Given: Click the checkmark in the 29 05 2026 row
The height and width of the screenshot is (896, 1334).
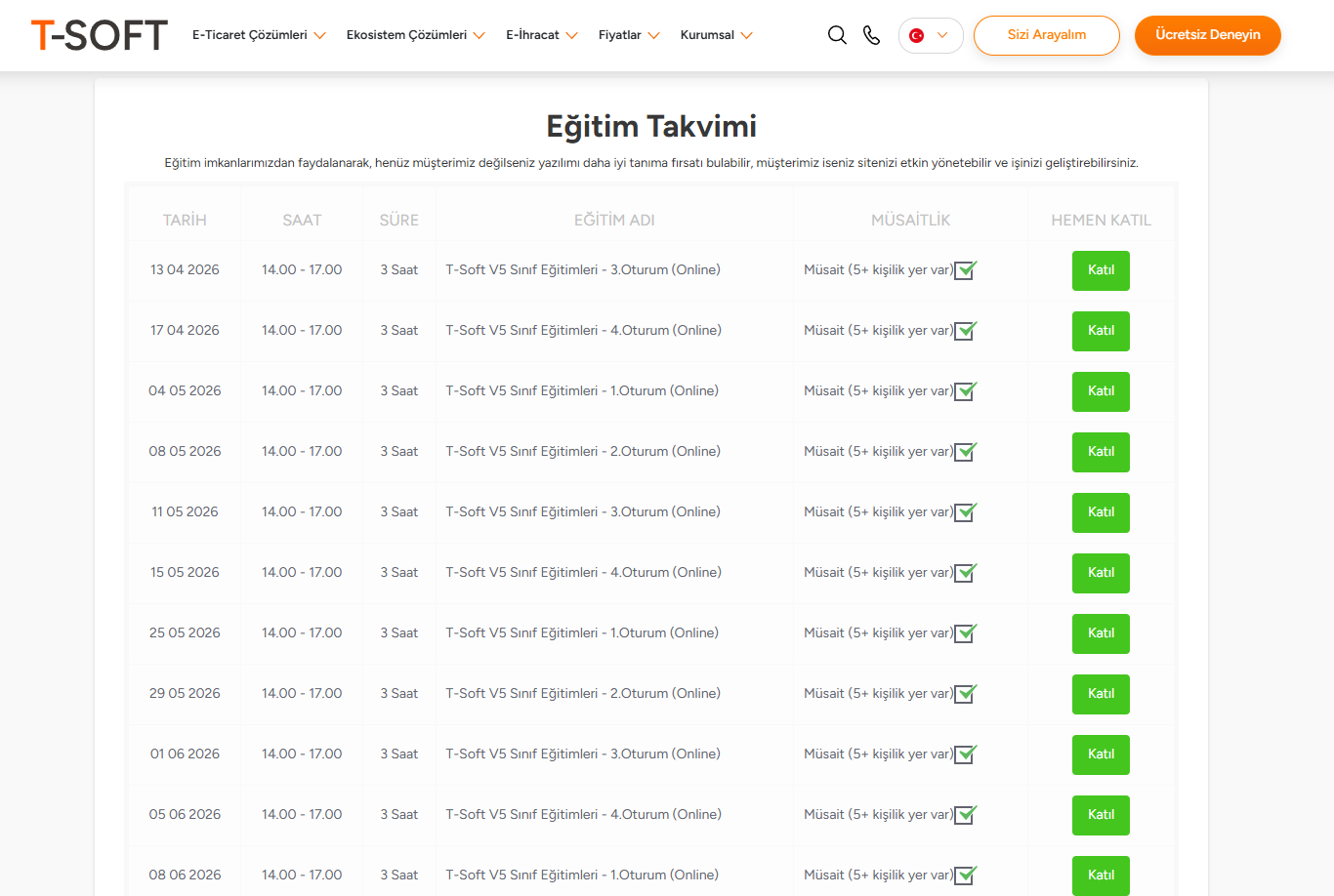Looking at the screenshot, I should point(965,694).
